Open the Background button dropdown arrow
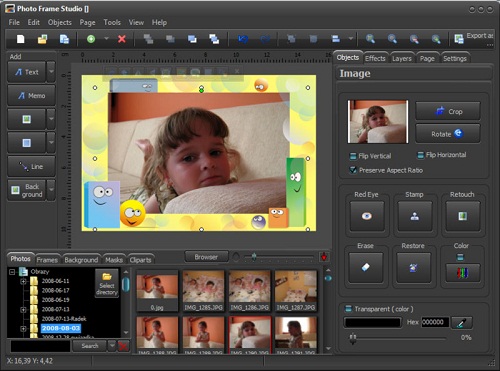This screenshot has height=371, width=500. click(x=51, y=190)
